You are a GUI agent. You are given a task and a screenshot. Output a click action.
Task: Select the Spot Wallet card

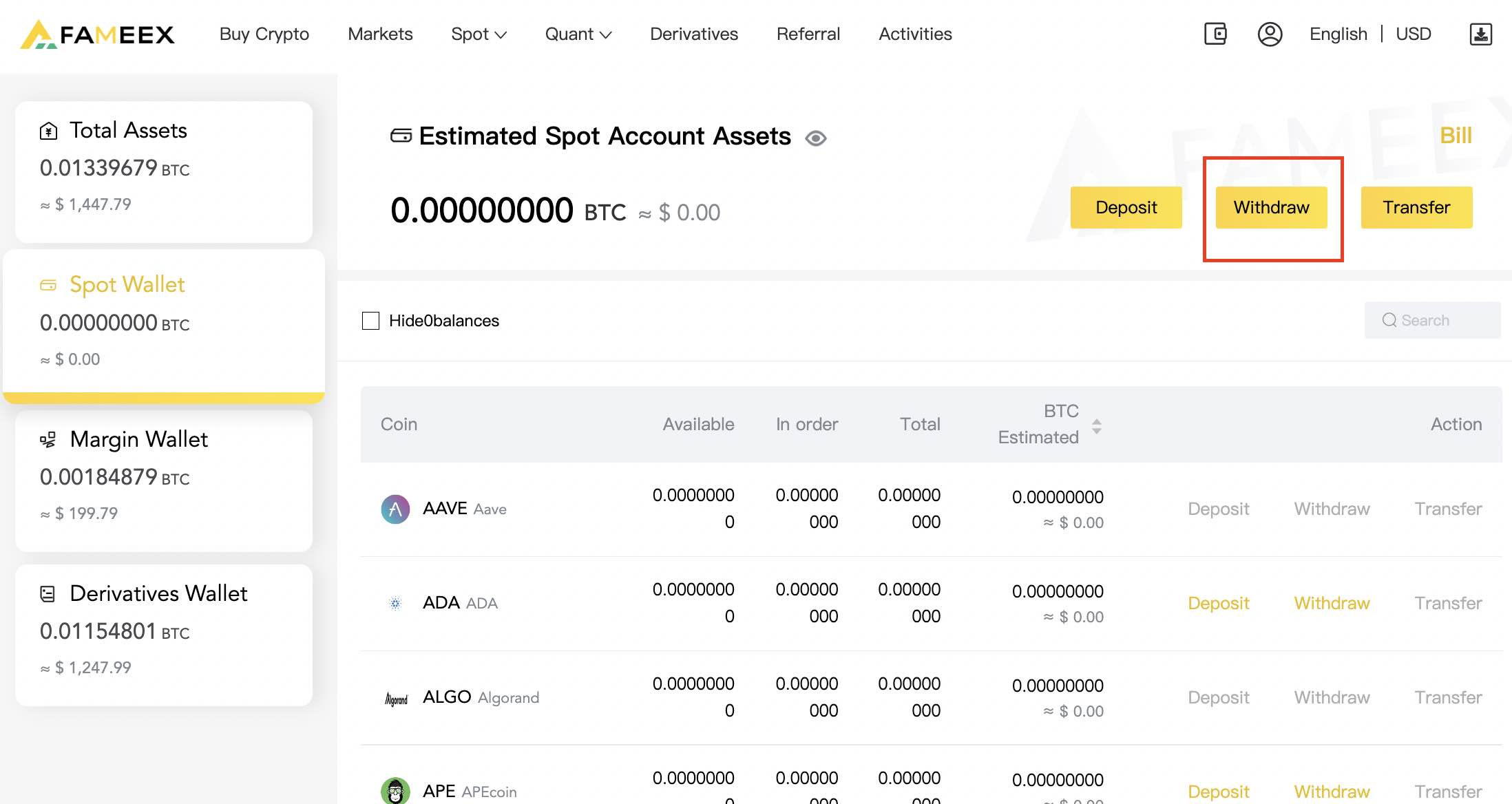164,326
